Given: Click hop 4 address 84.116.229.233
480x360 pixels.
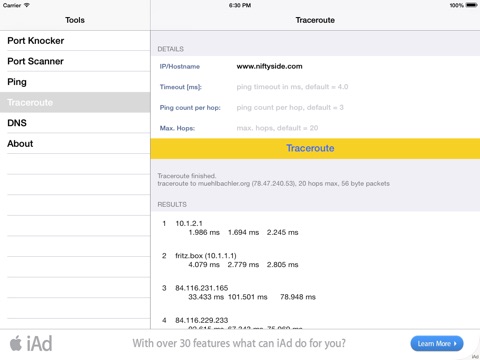Looking at the screenshot, I should coord(202,320).
